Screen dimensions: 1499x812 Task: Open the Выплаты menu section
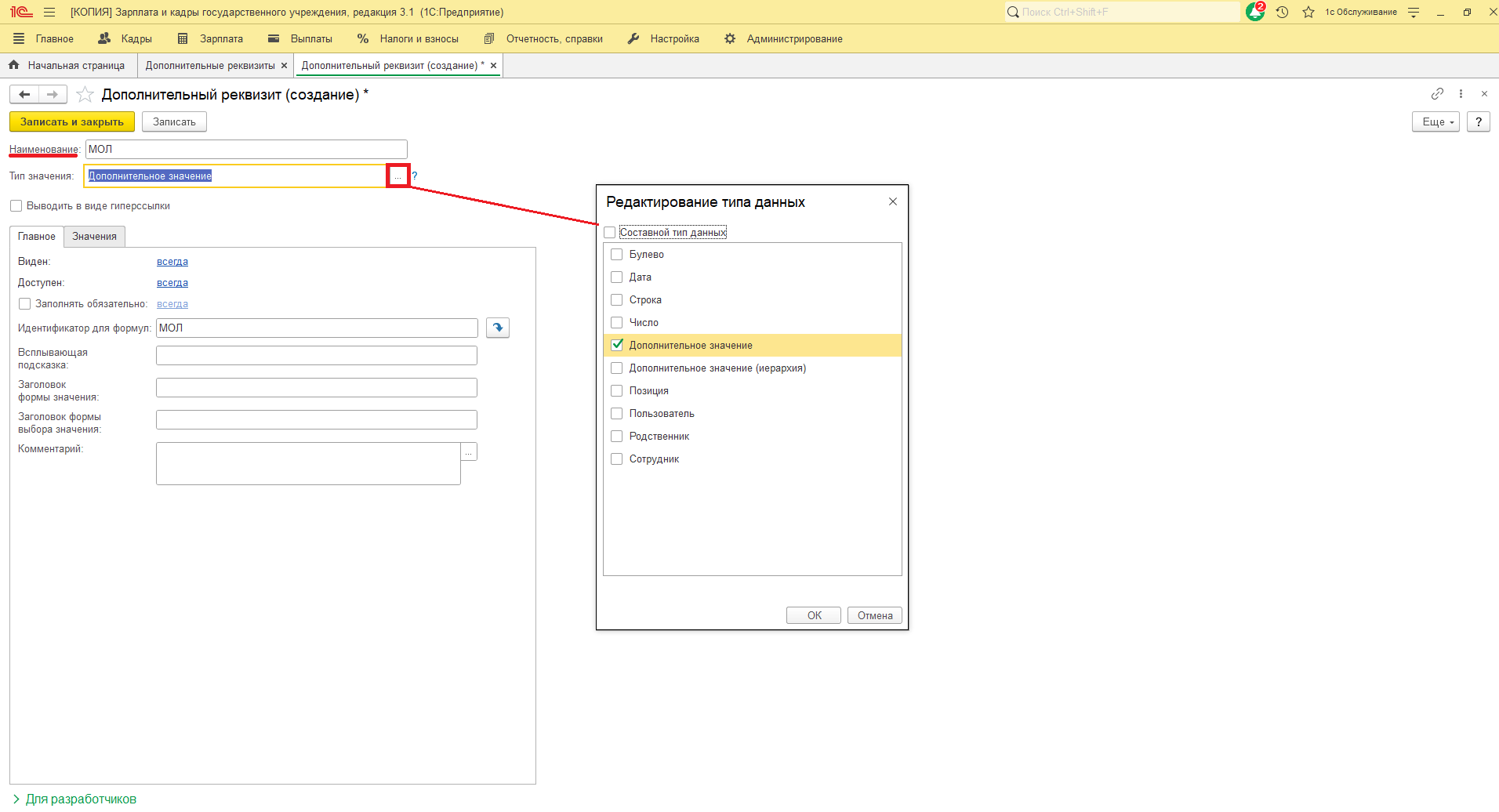[x=300, y=38]
